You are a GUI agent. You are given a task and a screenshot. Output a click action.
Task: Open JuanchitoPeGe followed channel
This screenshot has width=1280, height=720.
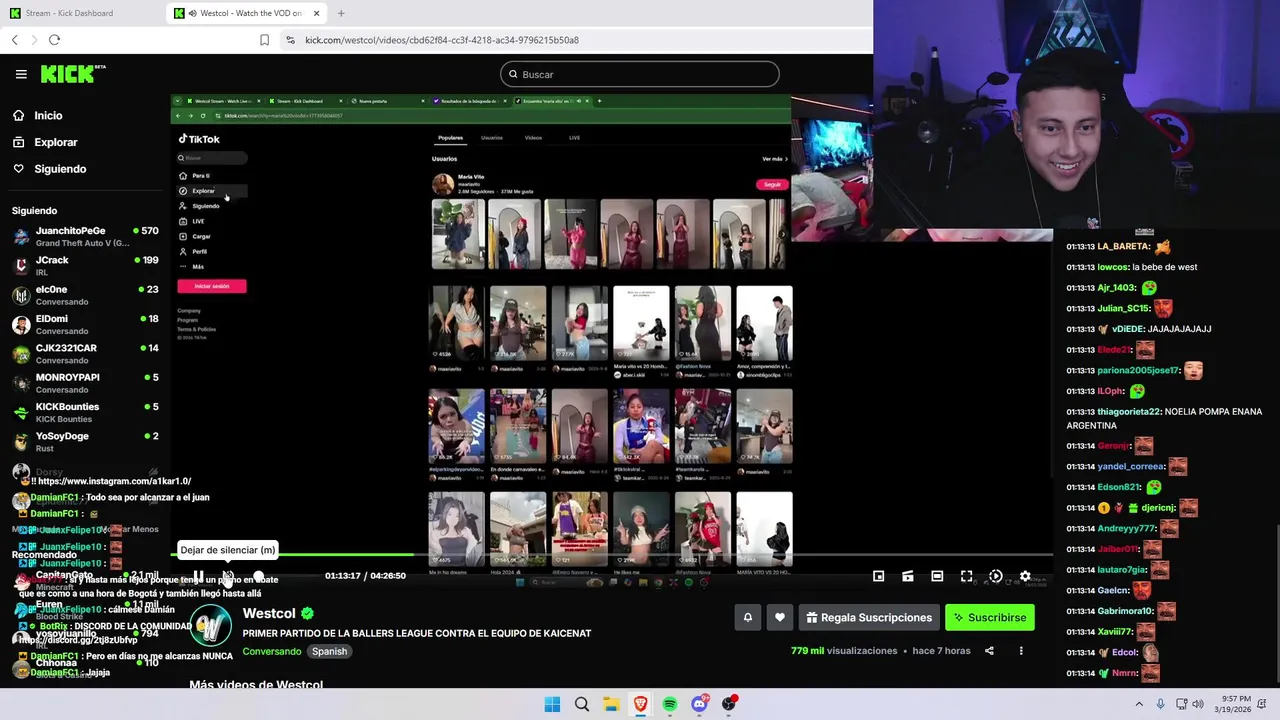click(85, 236)
